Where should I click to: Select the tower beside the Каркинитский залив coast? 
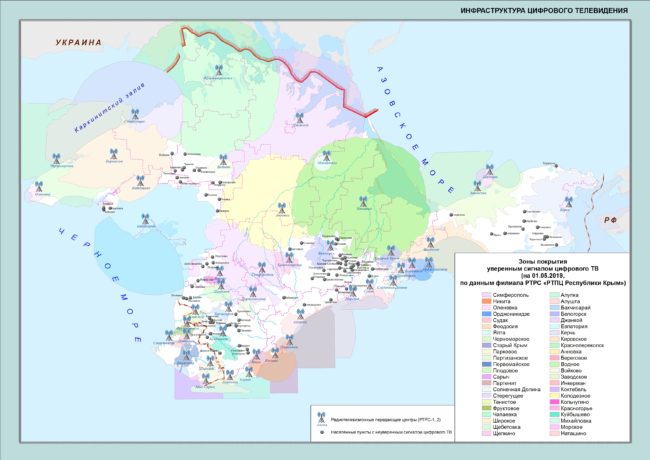(x=135, y=114)
